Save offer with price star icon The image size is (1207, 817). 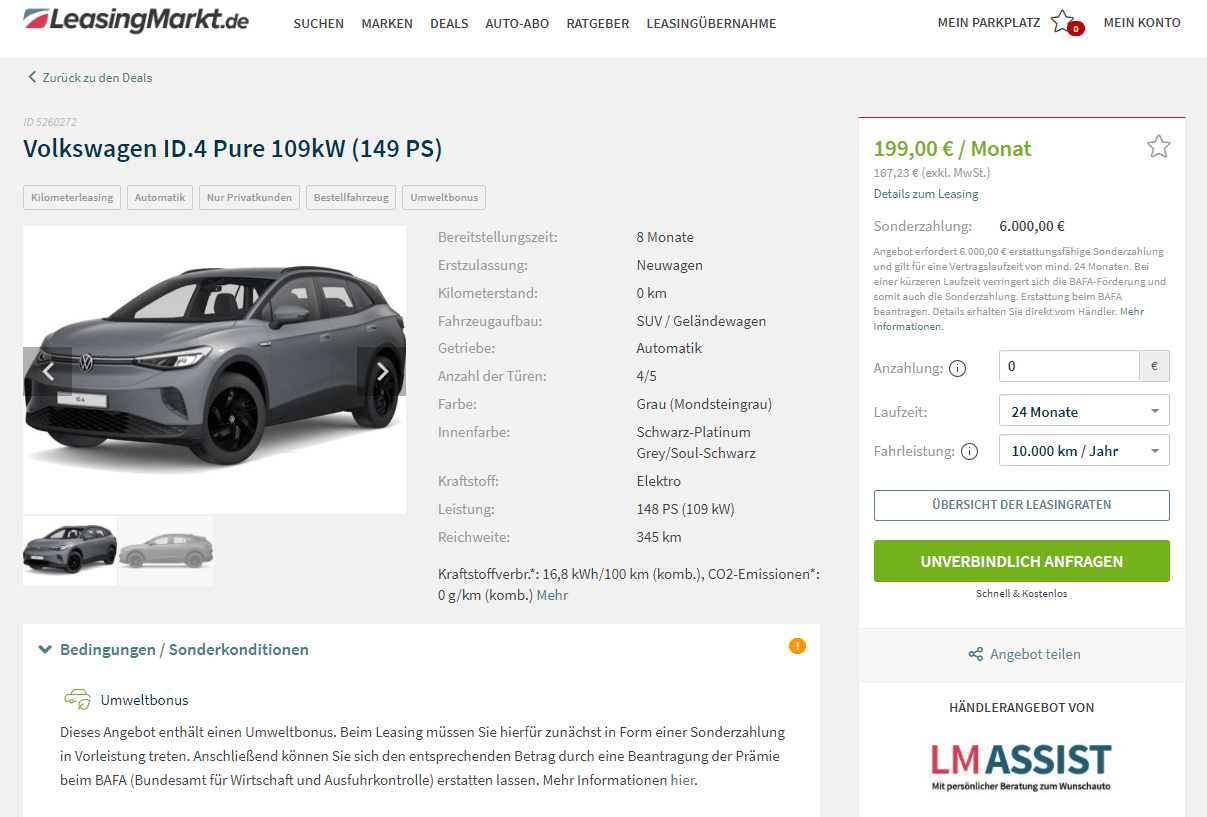click(1158, 147)
